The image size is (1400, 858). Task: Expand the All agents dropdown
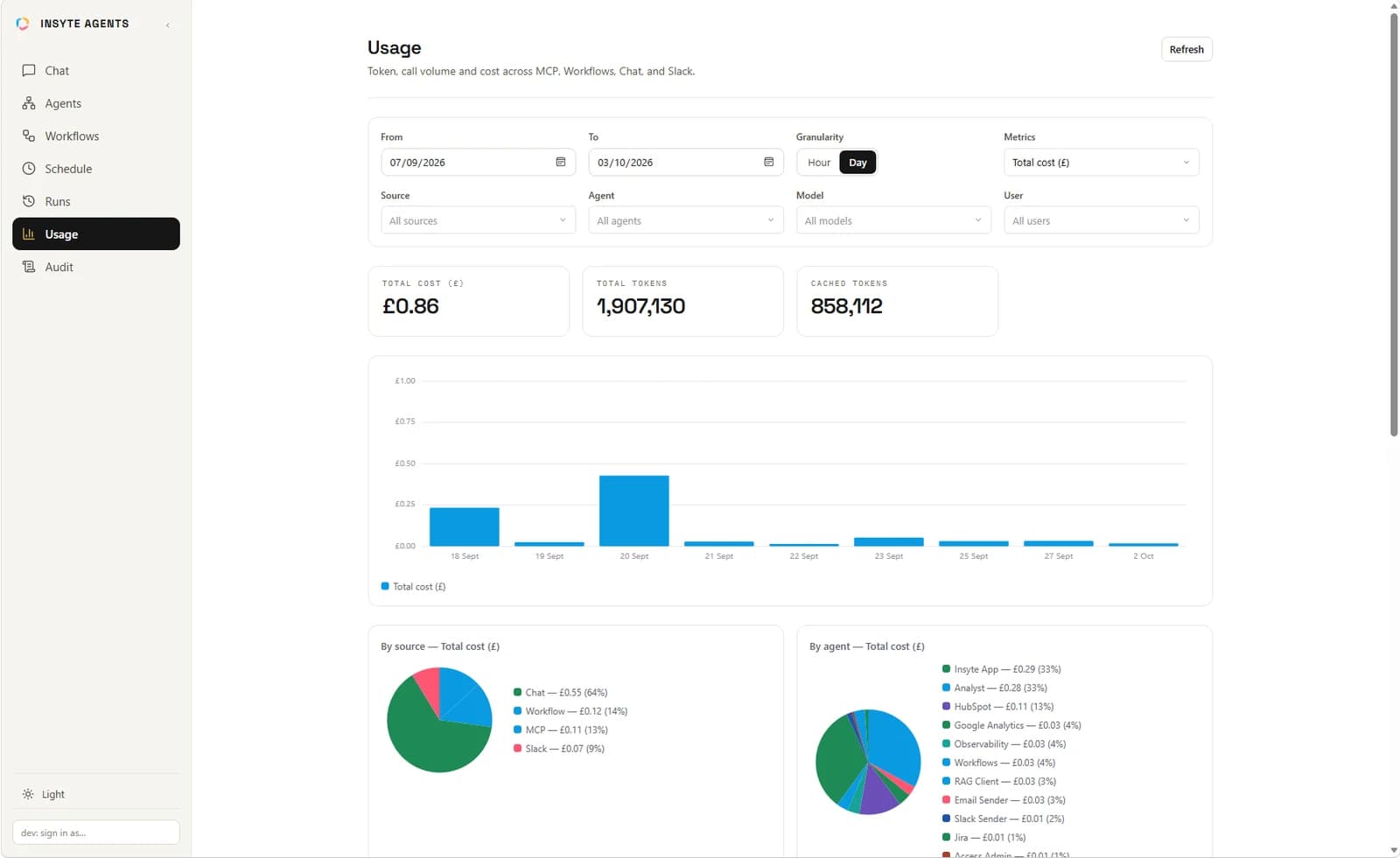[x=686, y=220]
